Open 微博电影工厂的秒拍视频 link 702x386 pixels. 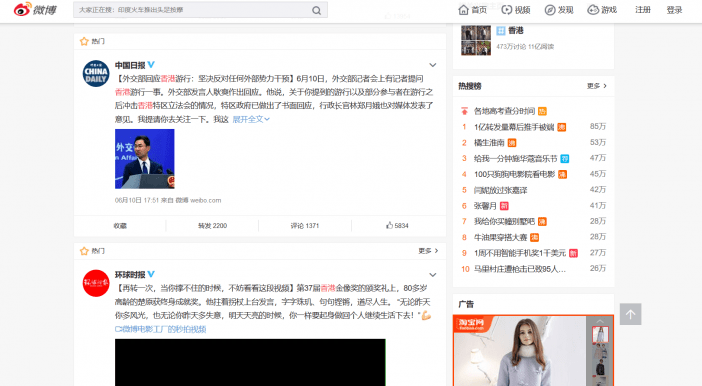click(x=161, y=329)
